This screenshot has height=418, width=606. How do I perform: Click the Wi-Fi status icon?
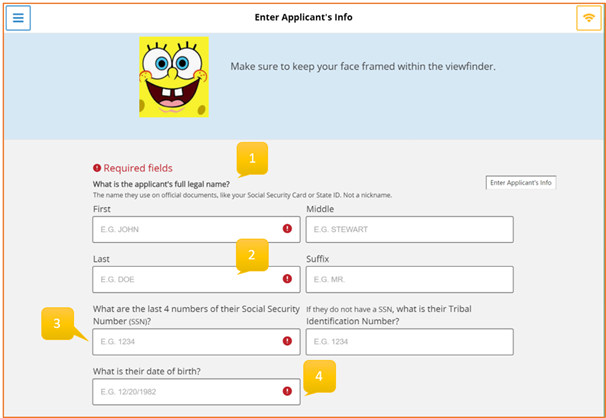click(589, 18)
